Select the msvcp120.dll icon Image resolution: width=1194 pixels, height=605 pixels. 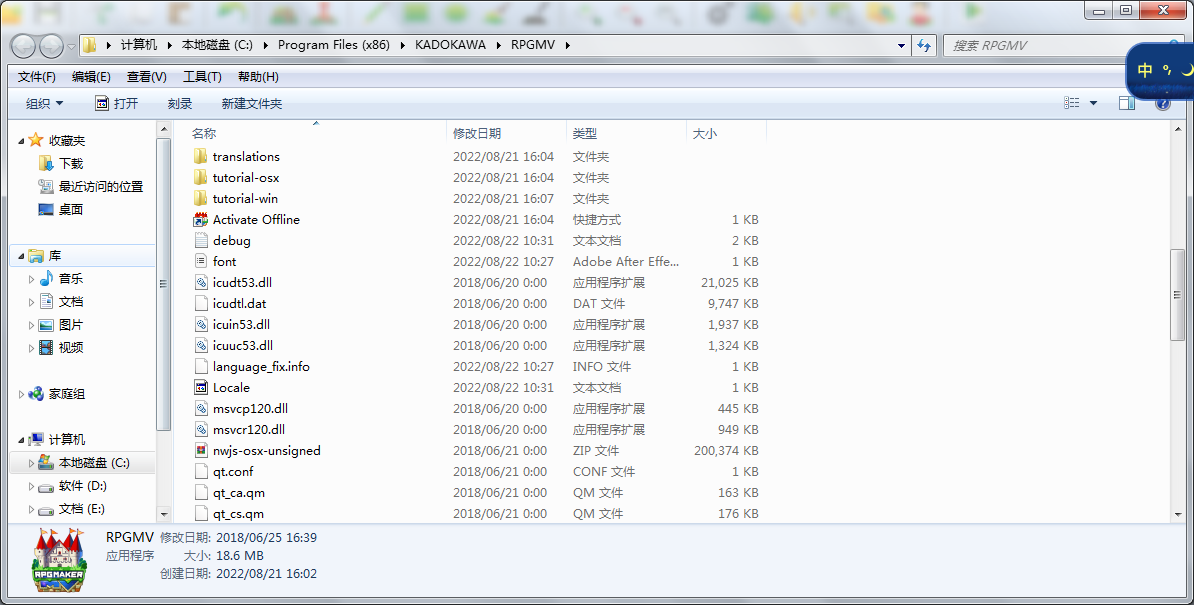pos(200,409)
